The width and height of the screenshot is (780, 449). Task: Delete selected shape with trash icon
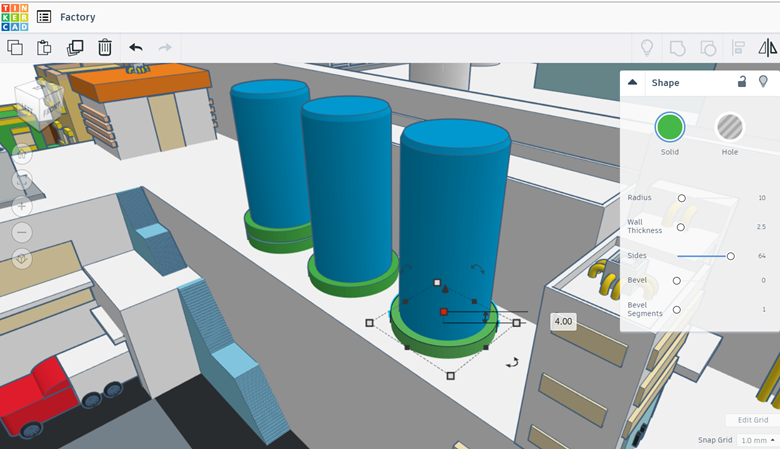point(104,47)
